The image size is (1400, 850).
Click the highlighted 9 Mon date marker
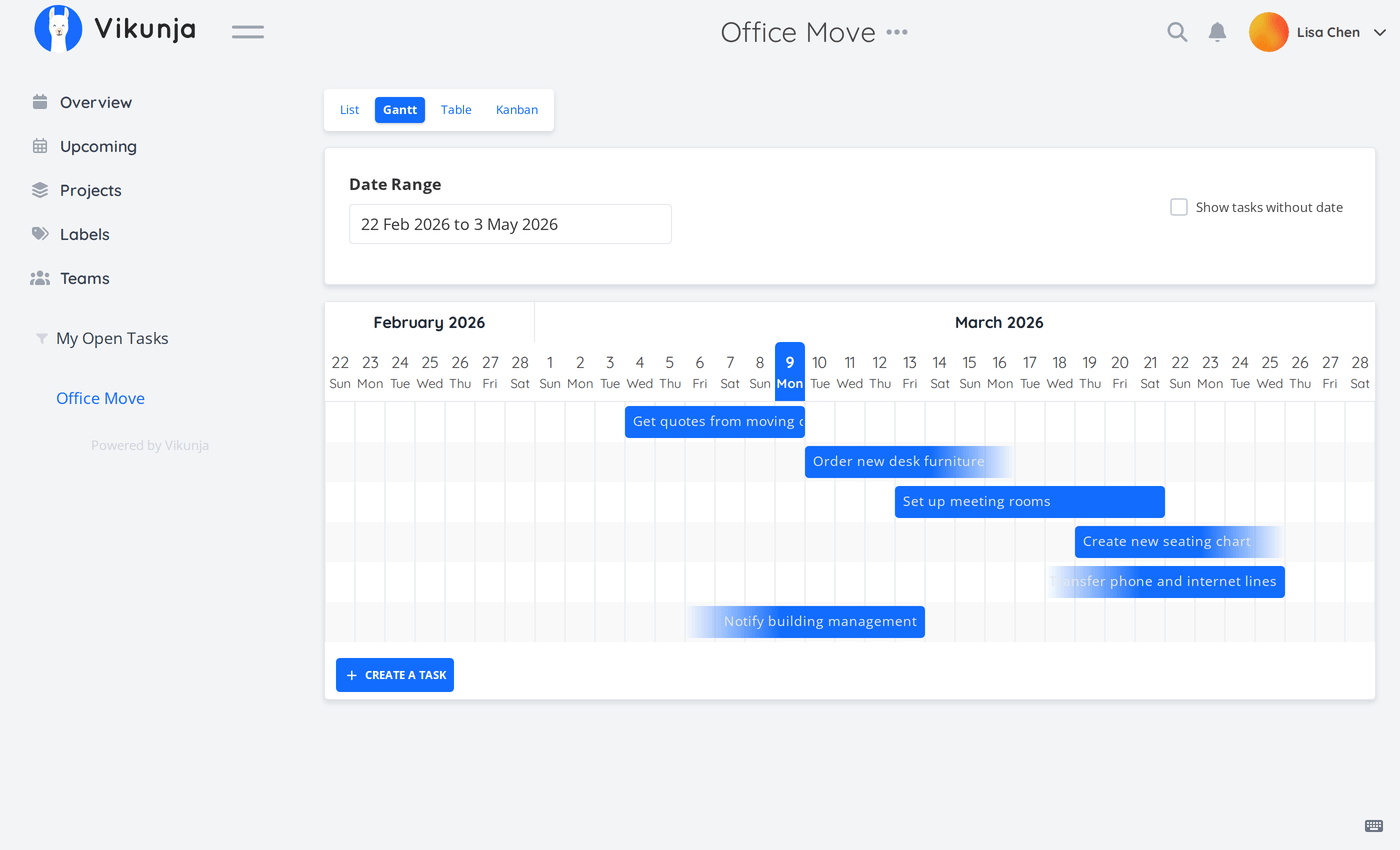789,372
